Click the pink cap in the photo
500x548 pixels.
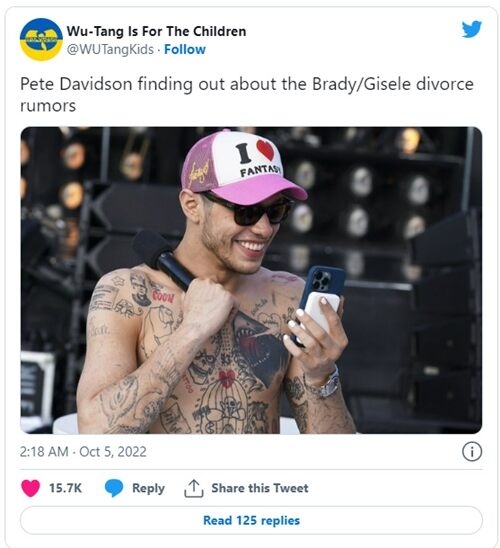click(241, 167)
